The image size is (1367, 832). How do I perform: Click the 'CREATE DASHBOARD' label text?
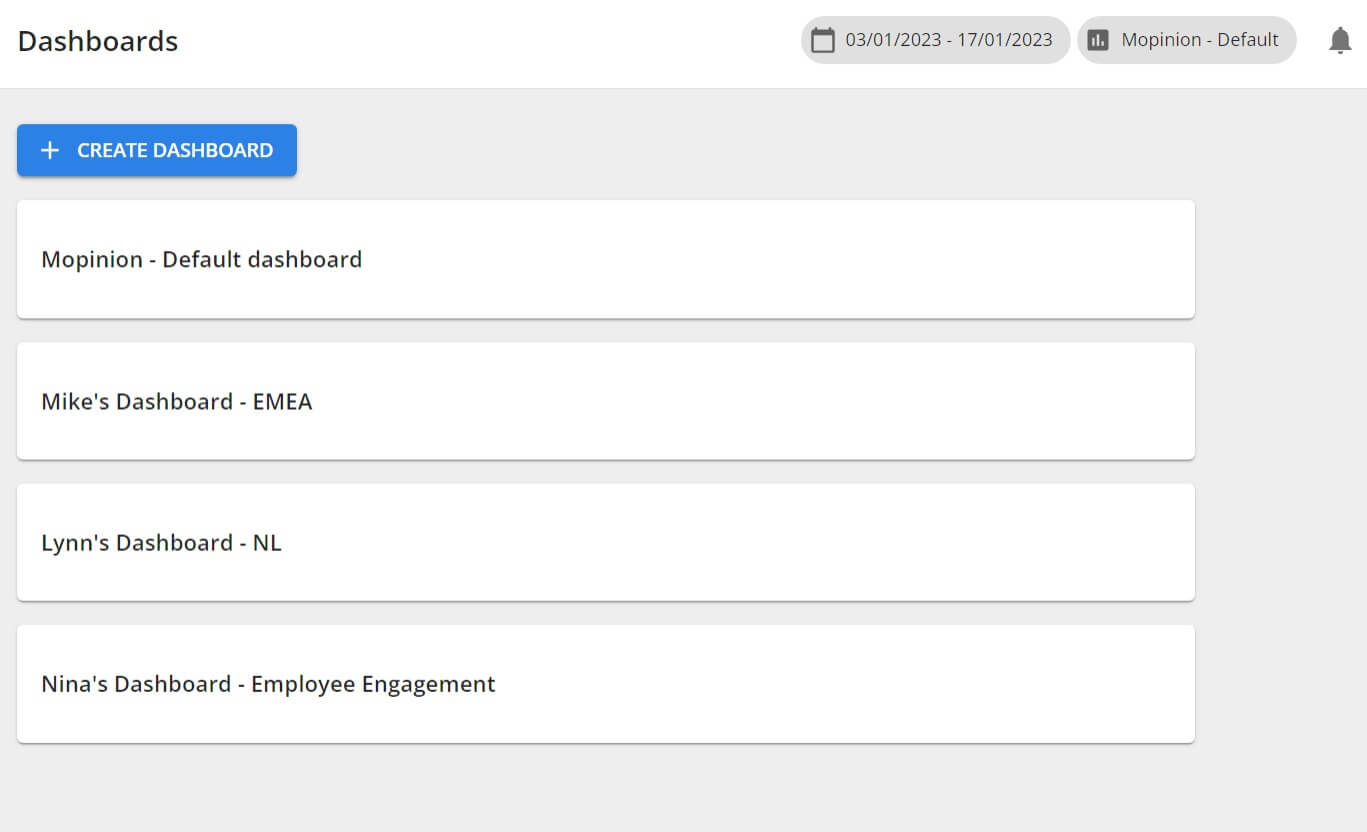(x=175, y=150)
